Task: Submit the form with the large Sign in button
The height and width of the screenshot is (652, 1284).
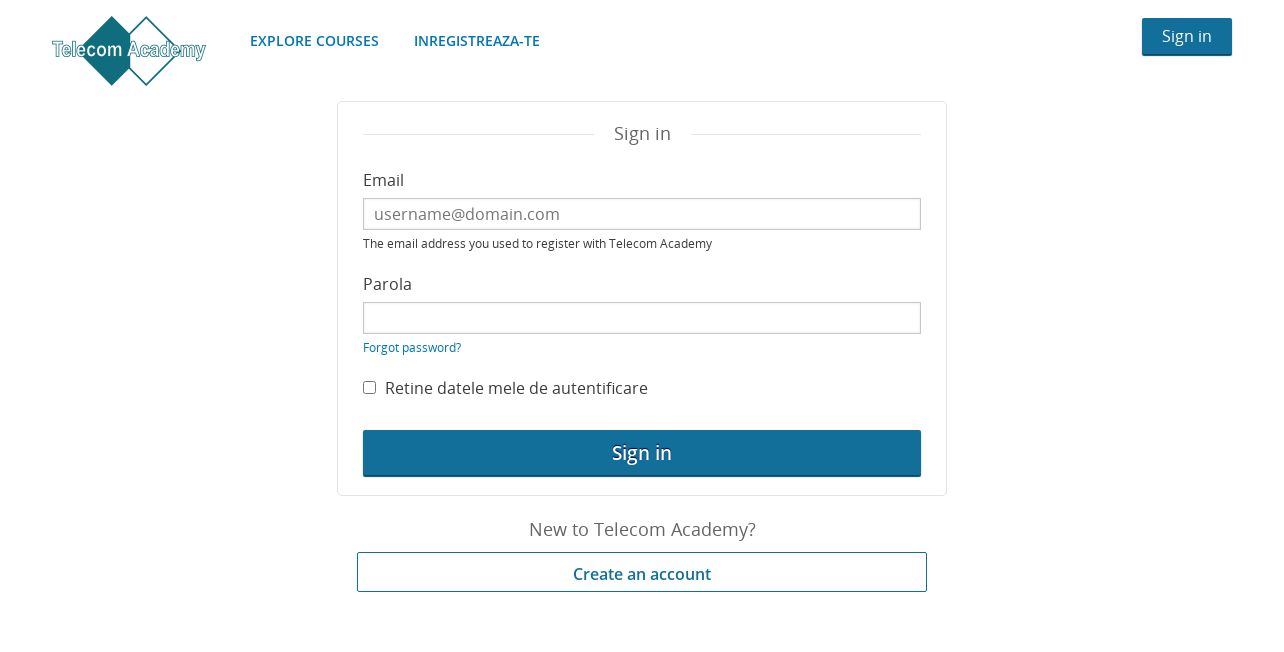Action: (642, 453)
